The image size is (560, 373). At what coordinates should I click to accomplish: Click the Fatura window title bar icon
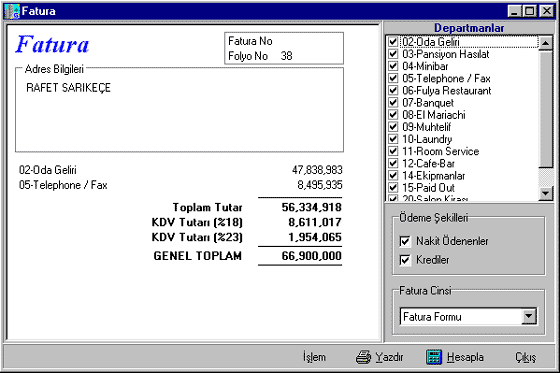tap(12, 11)
